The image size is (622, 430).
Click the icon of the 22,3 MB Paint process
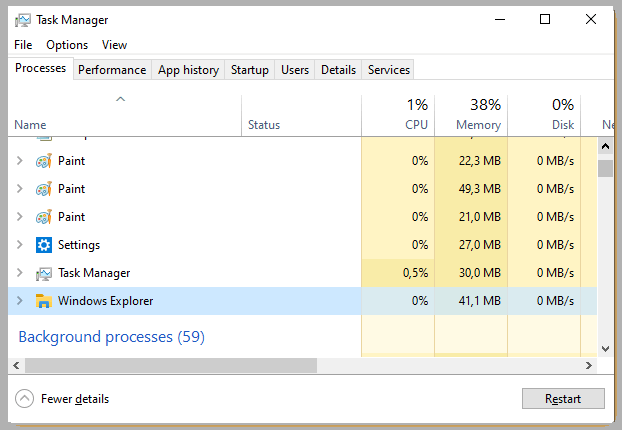click(44, 161)
